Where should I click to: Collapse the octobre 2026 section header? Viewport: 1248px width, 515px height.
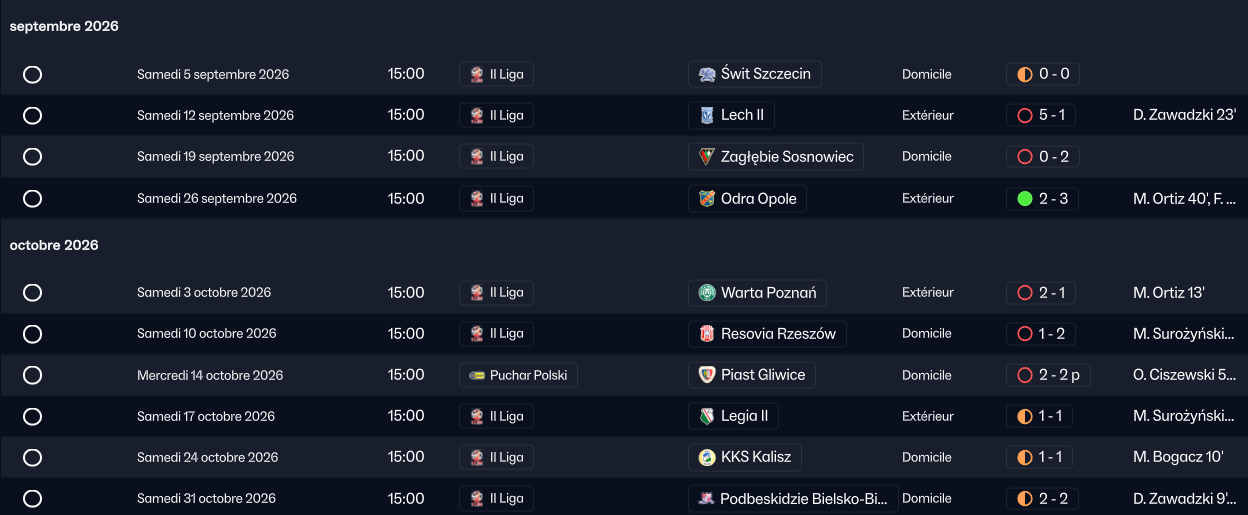pos(54,245)
